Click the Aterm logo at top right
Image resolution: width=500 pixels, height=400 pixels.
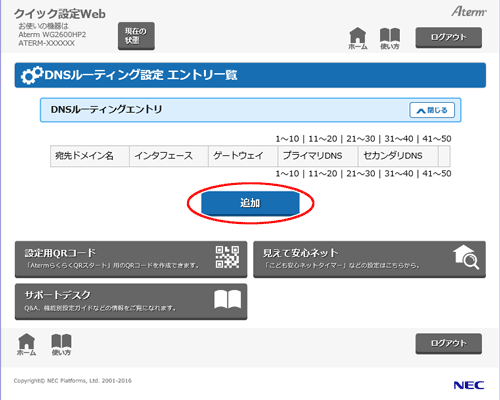[469, 12]
